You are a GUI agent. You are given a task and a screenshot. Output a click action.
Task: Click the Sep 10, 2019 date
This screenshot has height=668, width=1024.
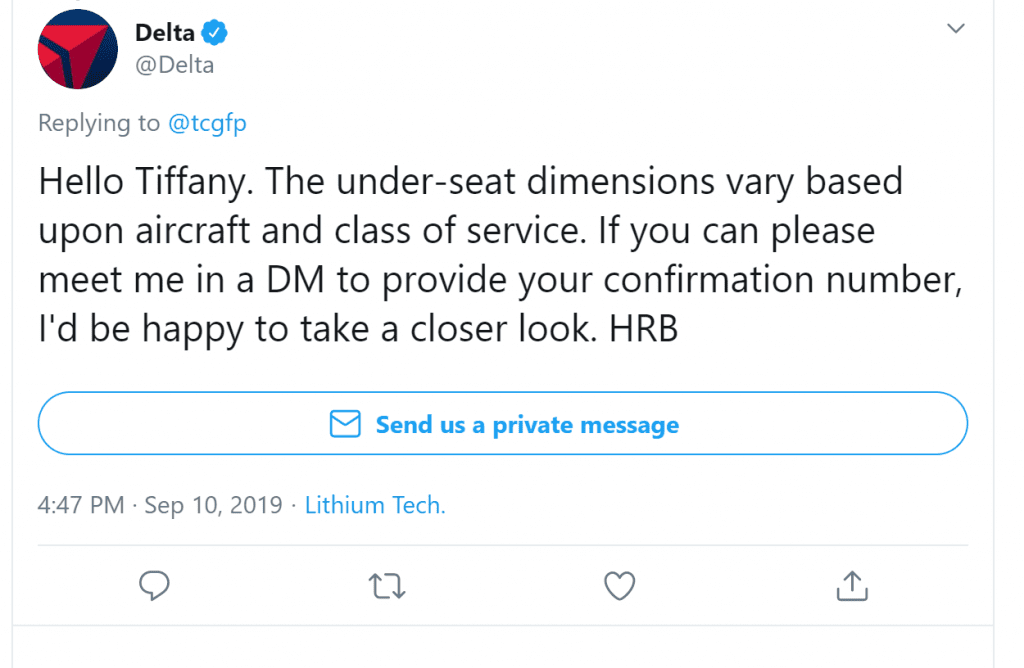click(214, 505)
